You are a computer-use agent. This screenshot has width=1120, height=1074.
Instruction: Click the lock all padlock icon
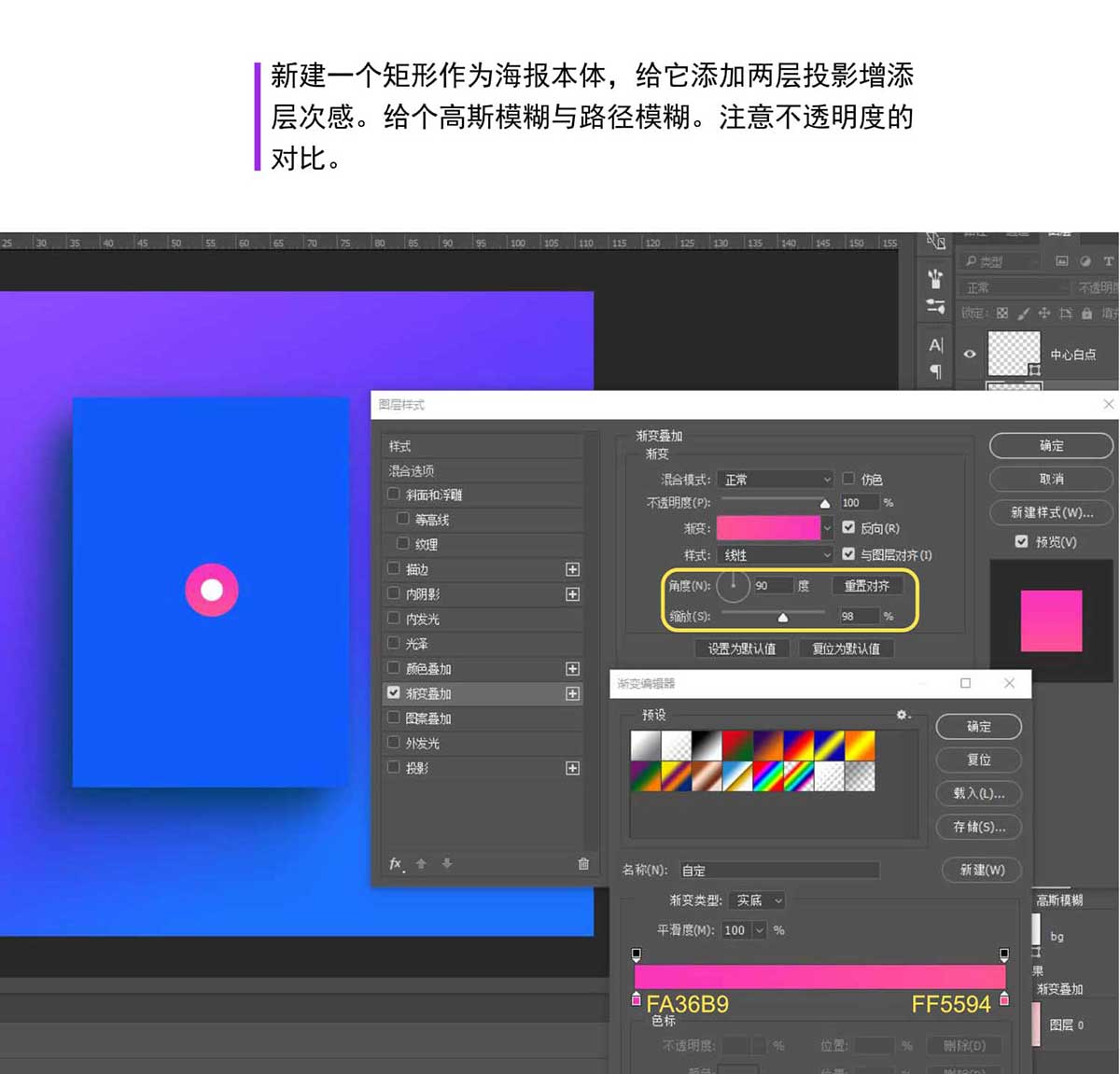point(1086,313)
